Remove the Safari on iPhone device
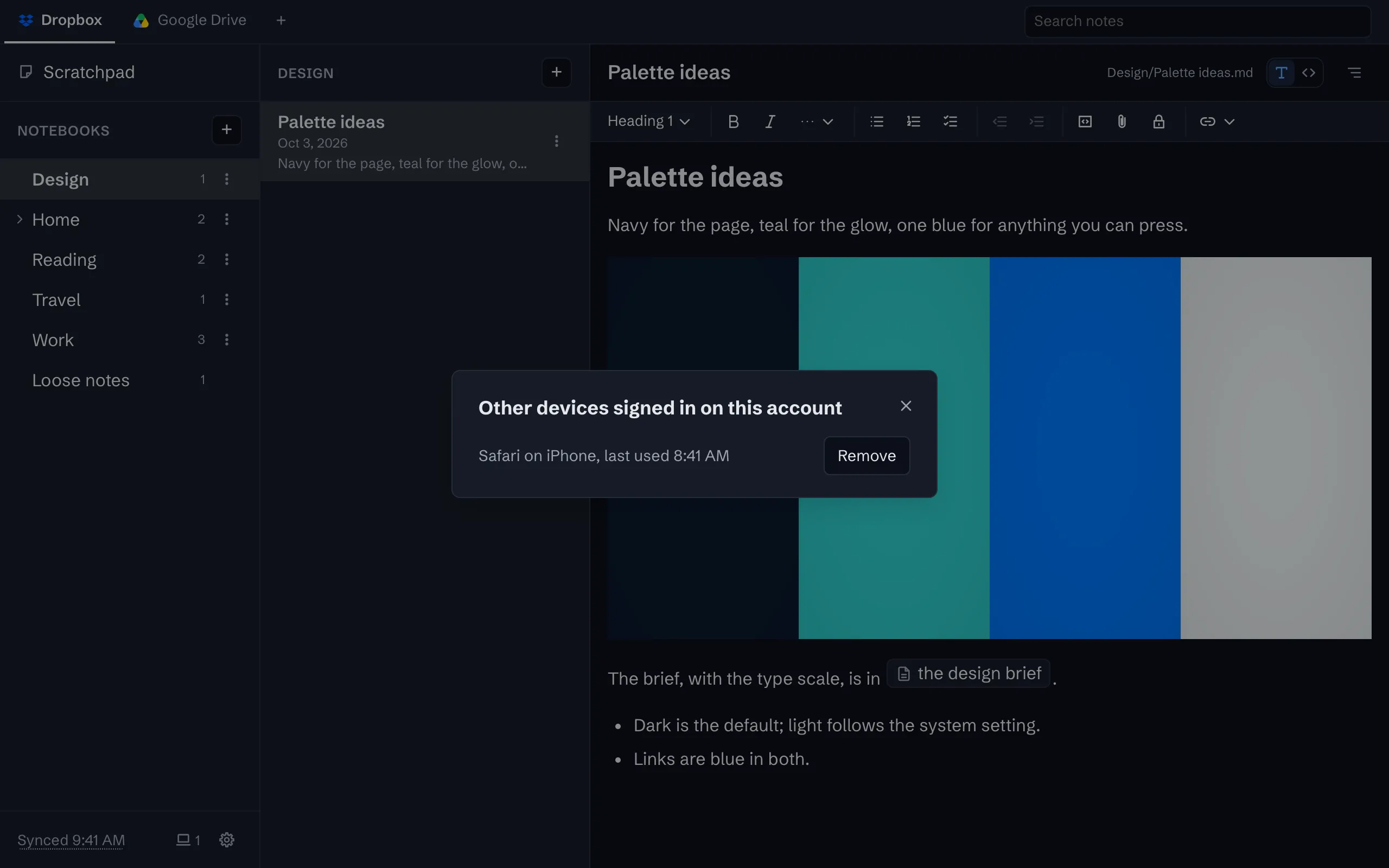This screenshot has height=868, width=1389. point(866,456)
